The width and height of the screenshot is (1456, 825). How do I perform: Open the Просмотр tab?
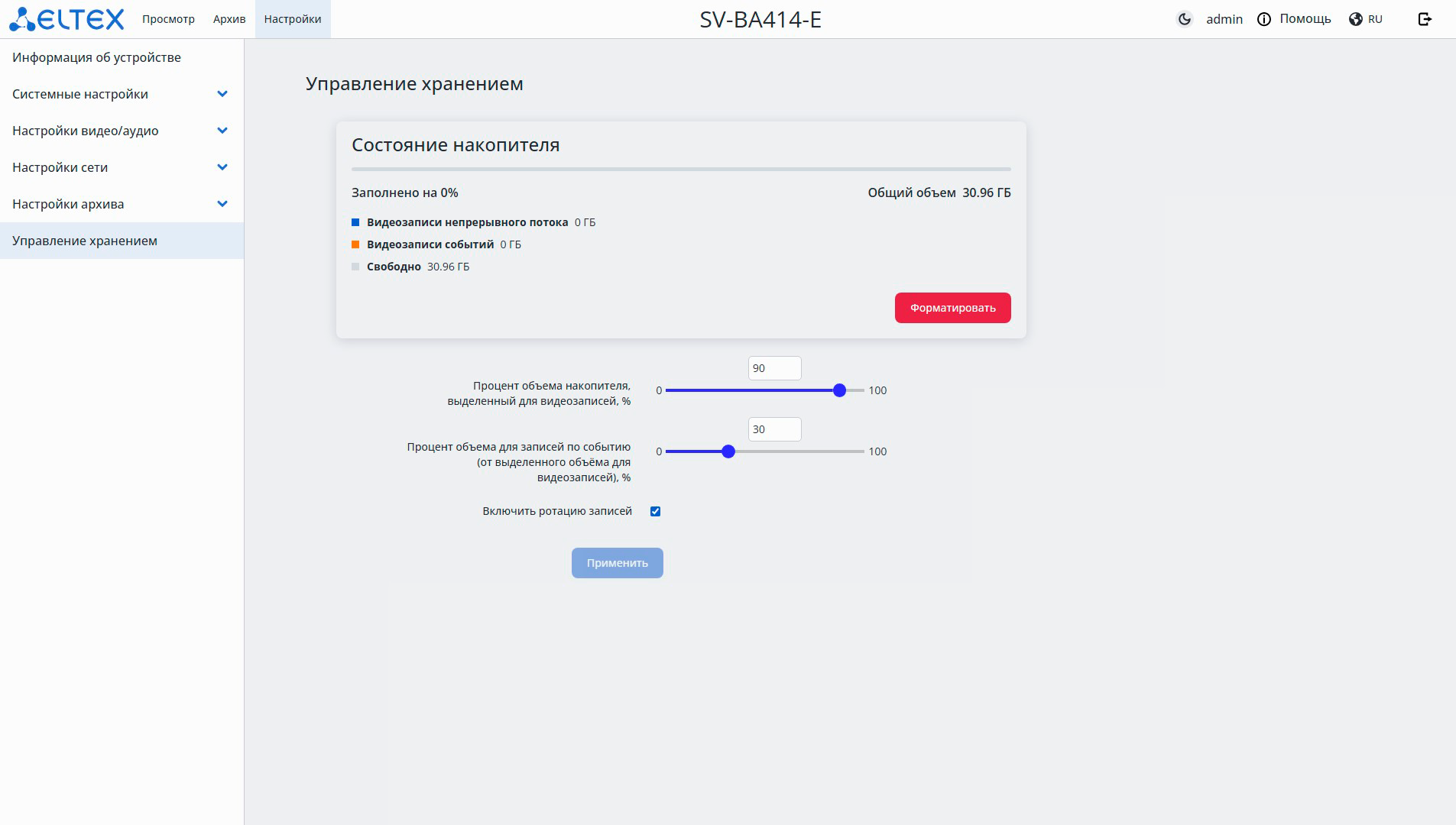point(168,19)
